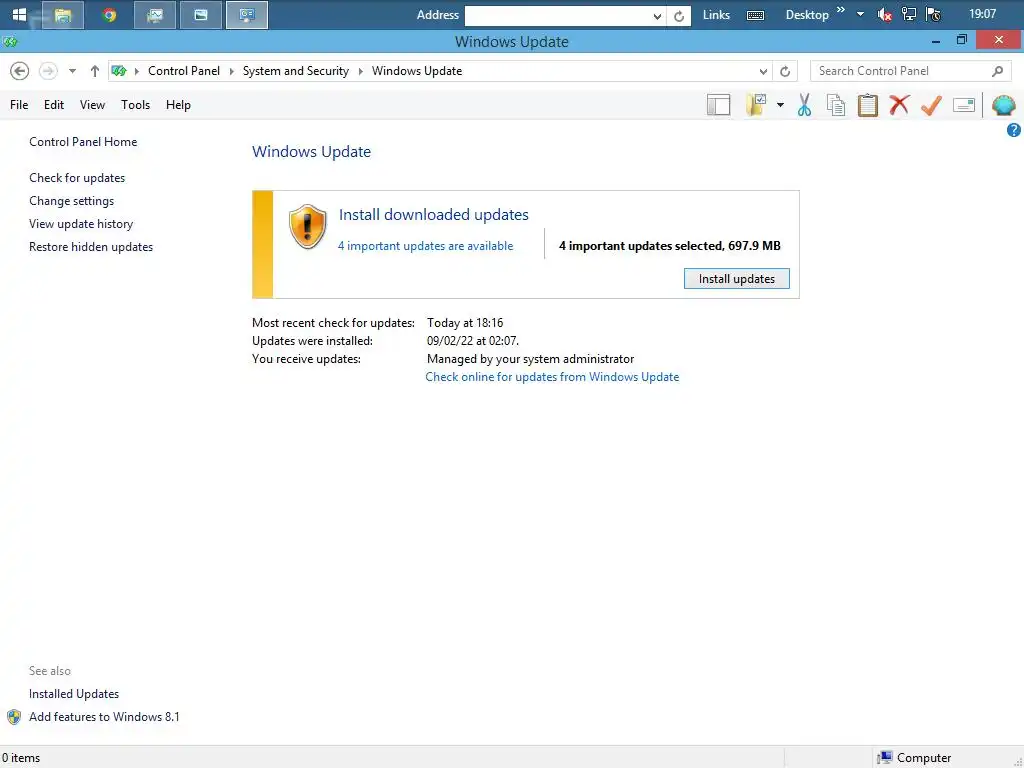Click Computer in status bar
The width and height of the screenshot is (1024, 768).
click(914, 758)
